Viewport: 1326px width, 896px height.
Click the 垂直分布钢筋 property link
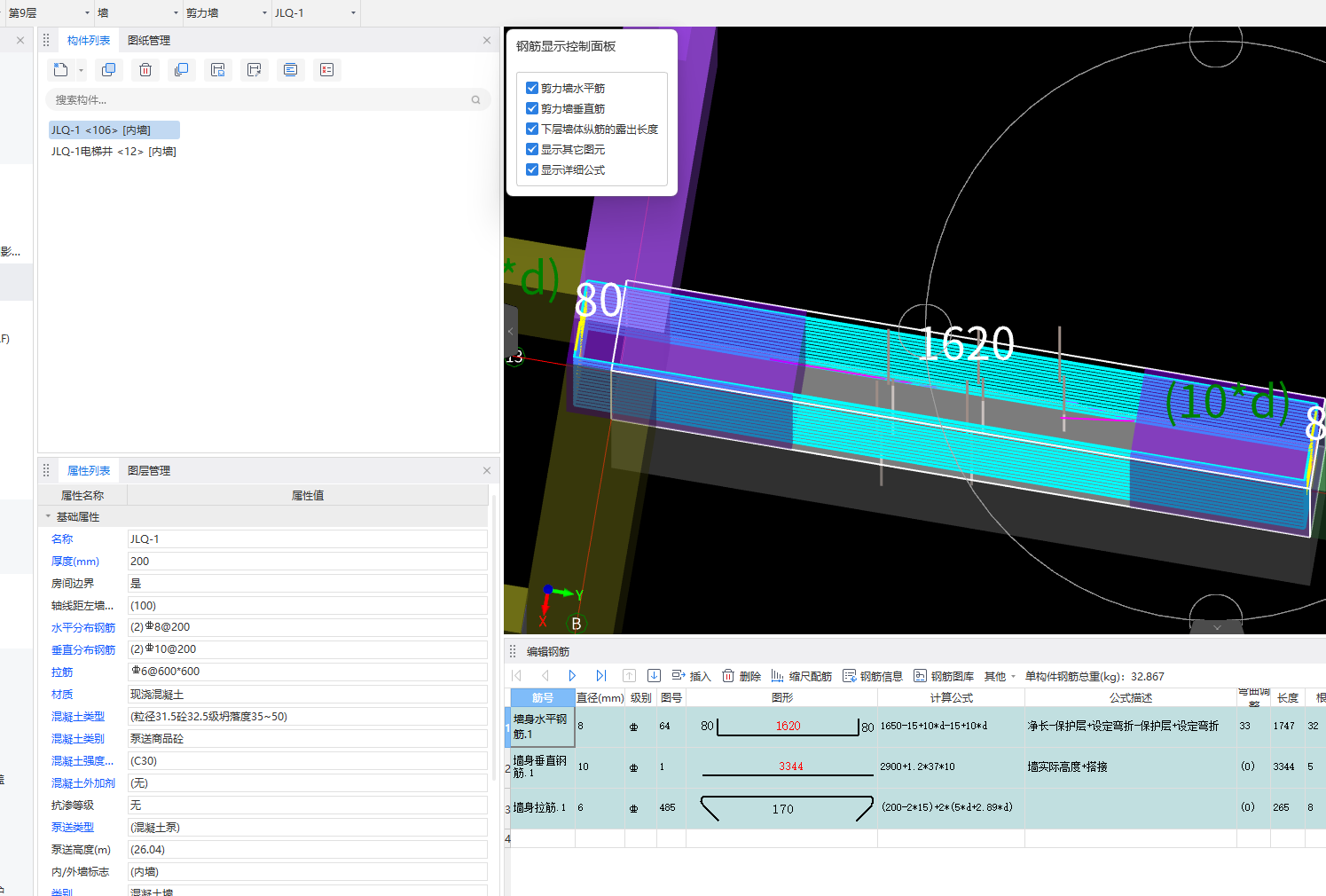[83, 650]
